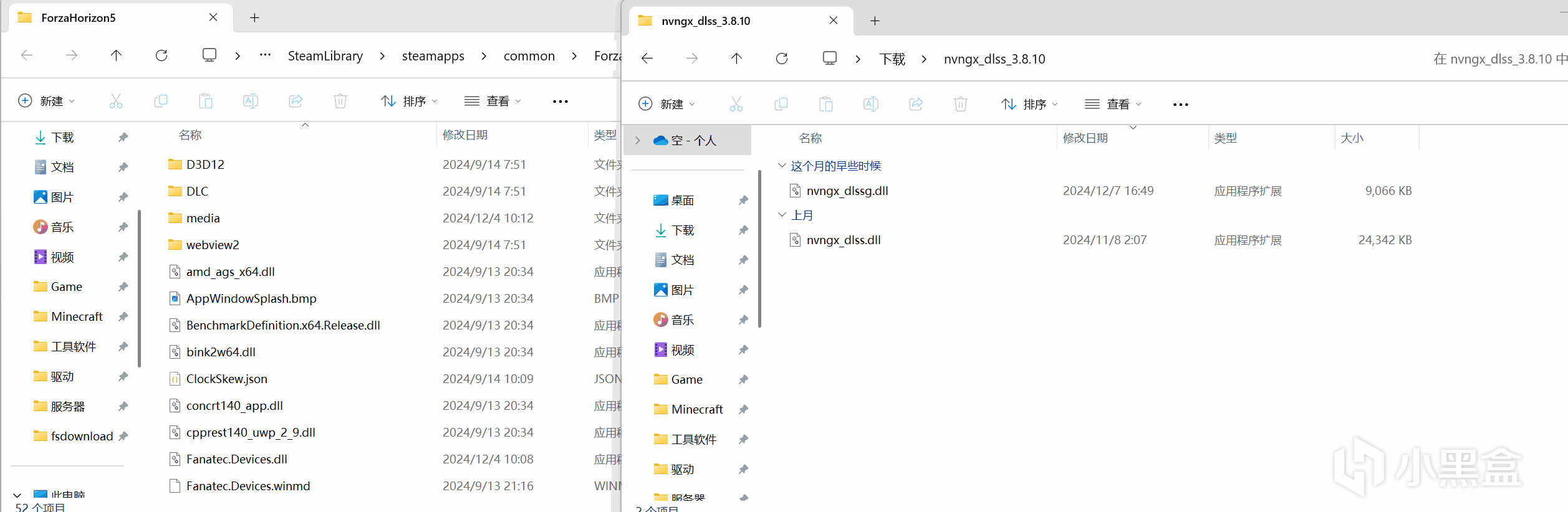
Task: Click Back arrow in ForzaHorizon5 window
Action: (x=27, y=55)
